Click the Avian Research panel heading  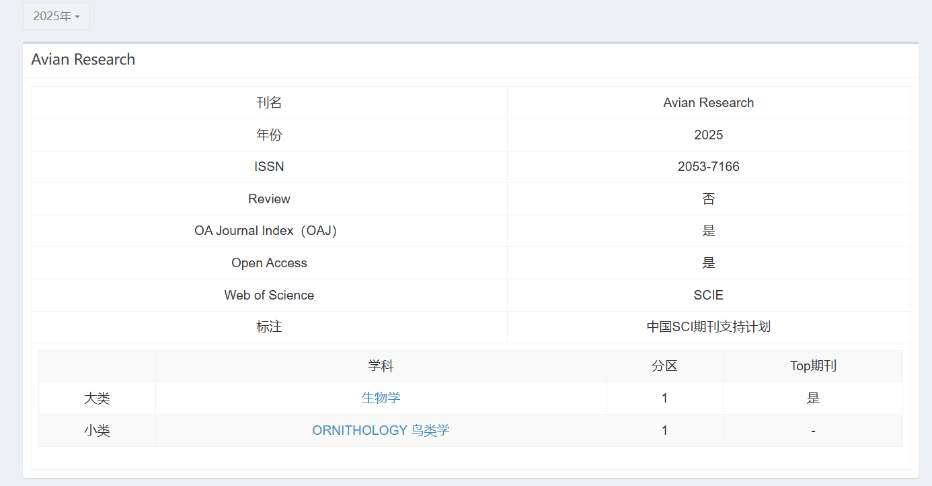coord(83,60)
